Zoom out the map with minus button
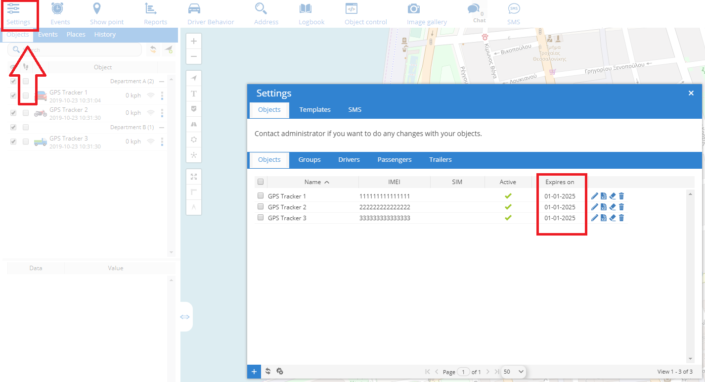 194,57
